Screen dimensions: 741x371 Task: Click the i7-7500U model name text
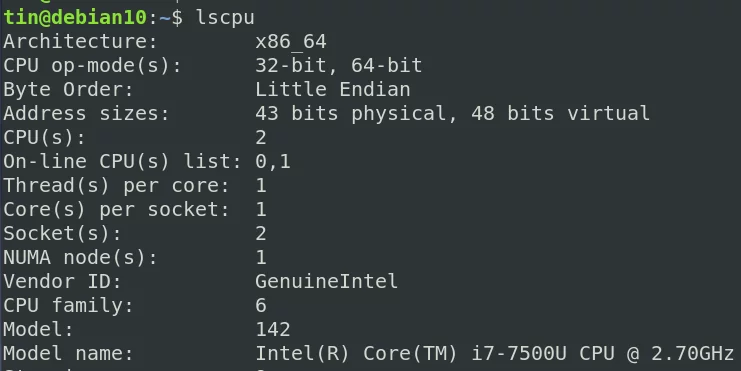[519, 354]
